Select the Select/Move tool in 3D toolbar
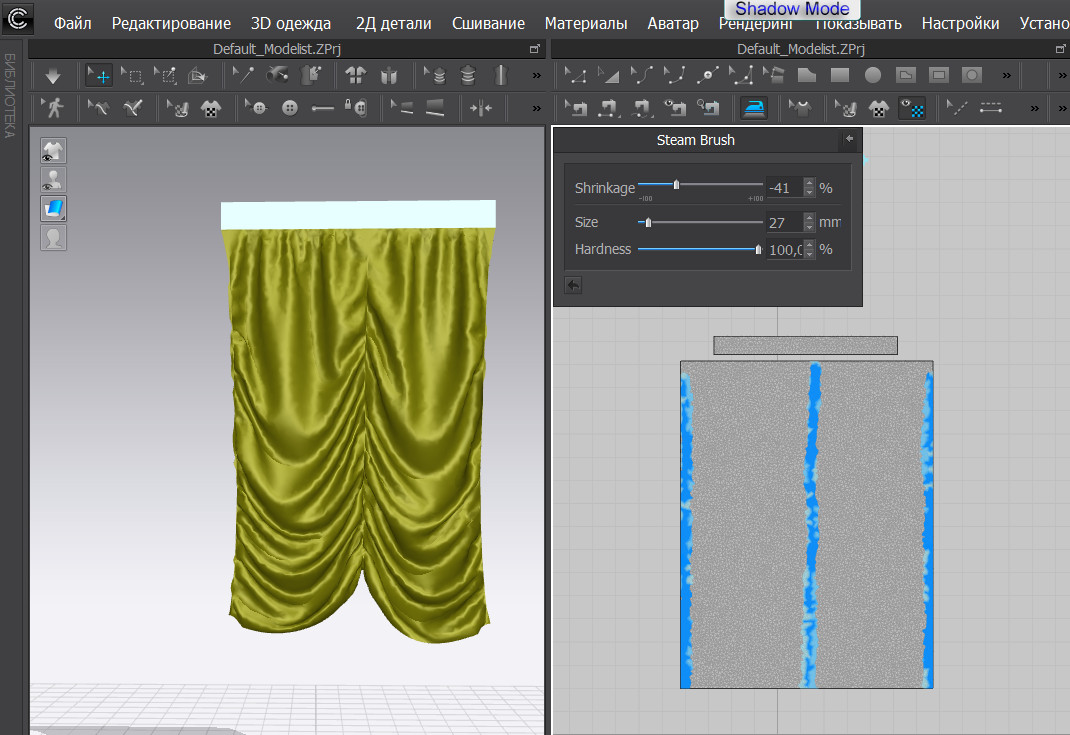Image resolution: width=1070 pixels, height=735 pixels. [98, 75]
